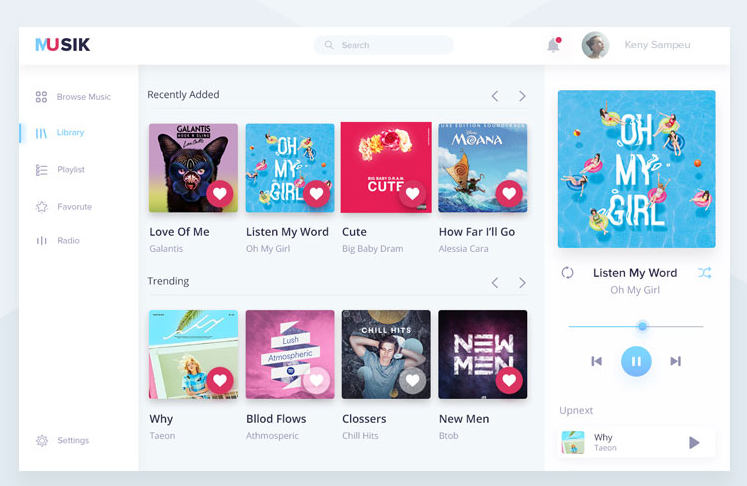This screenshot has width=747, height=486.
Task: Like the Bllod Flows album
Action: coord(316,380)
